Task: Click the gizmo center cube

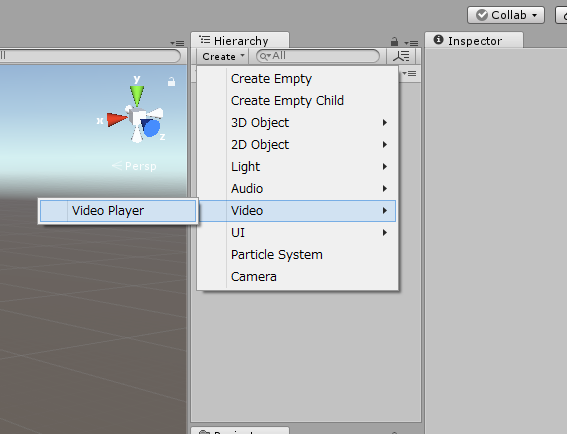Action: click(x=138, y=117)
